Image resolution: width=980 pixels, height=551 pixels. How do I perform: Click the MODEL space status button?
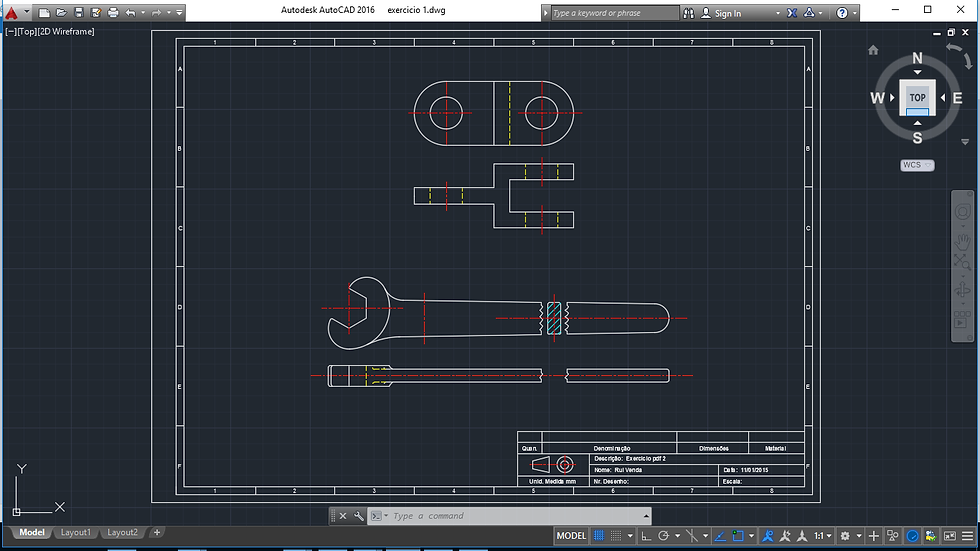571,535
